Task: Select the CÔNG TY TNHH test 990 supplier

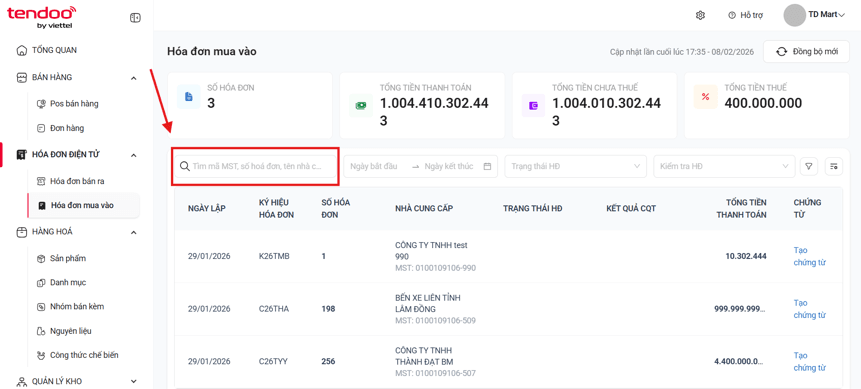Action: (x=431, y=251)
